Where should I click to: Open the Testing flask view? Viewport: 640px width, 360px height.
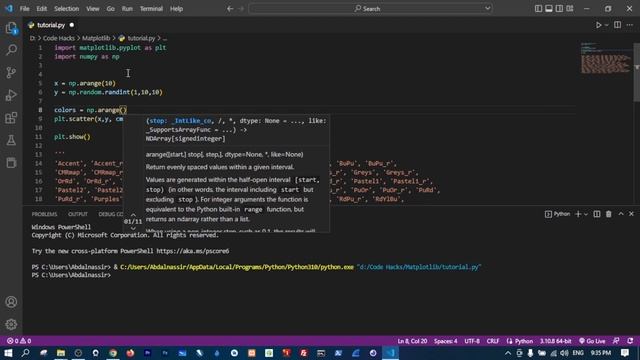[x=11, y=140]
